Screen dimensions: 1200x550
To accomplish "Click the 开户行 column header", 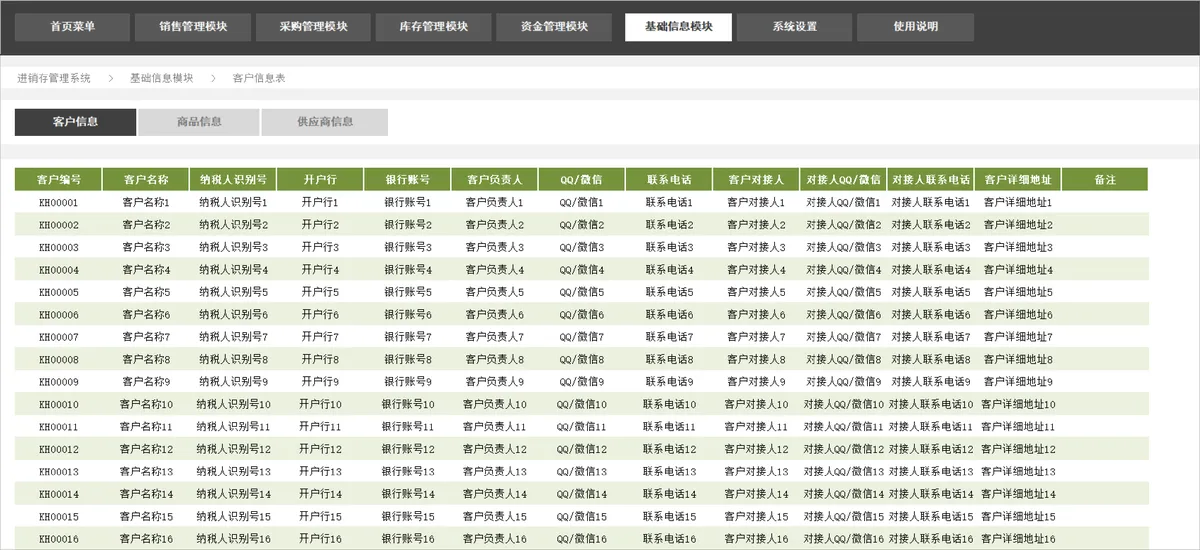I will click(x=320, y=180).
